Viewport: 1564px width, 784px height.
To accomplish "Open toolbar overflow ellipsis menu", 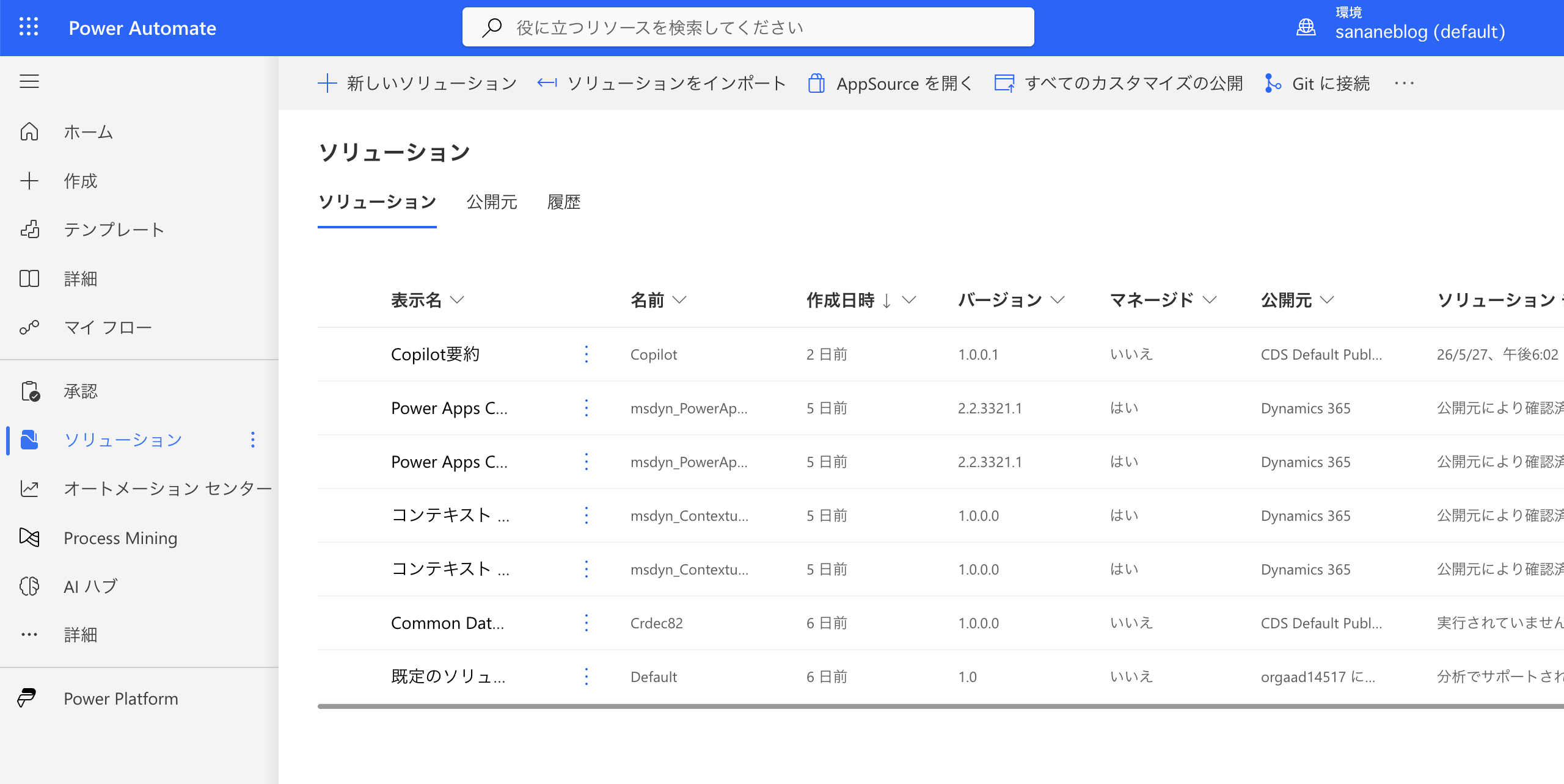I will click(1405, 83).
